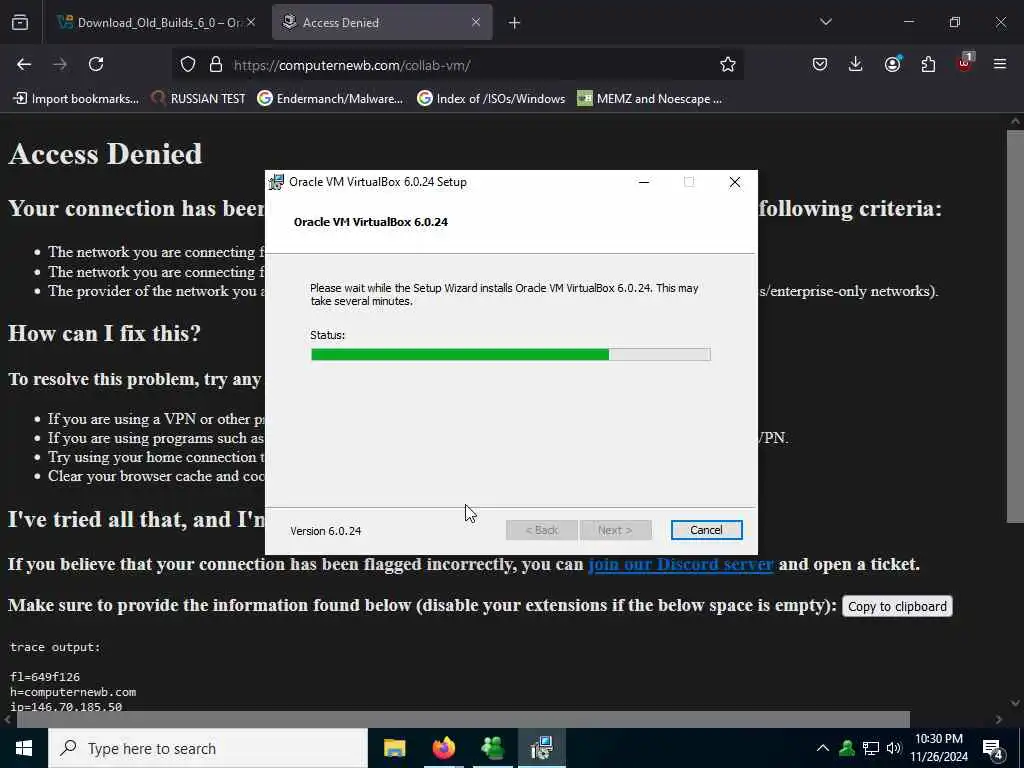Click the VirtualBox installer taskbar icon
The height and width of the screenshot is (768, 1024).
click(x=541, y=748)
